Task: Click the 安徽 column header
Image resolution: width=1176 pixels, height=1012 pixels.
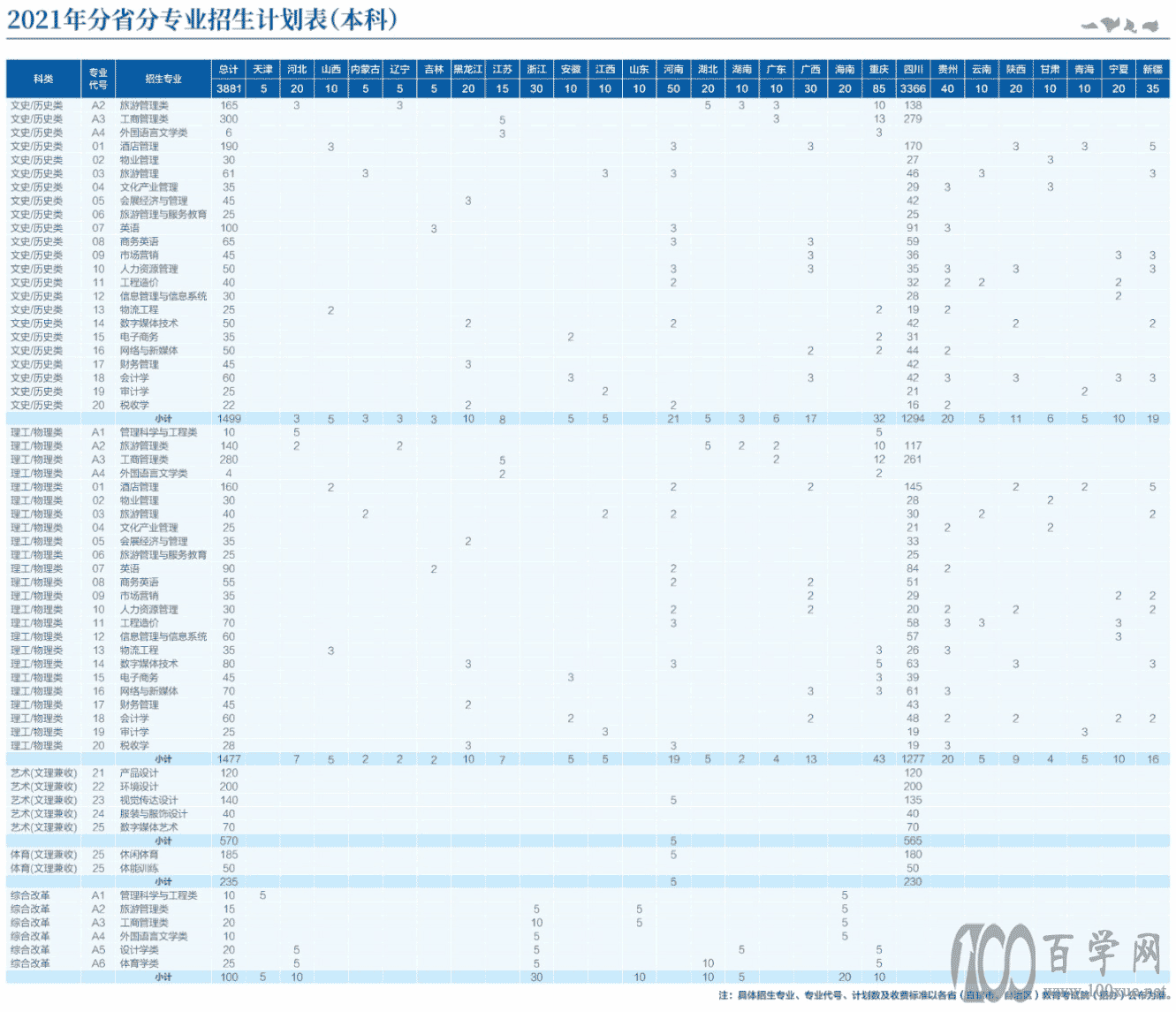Action: 571,69
